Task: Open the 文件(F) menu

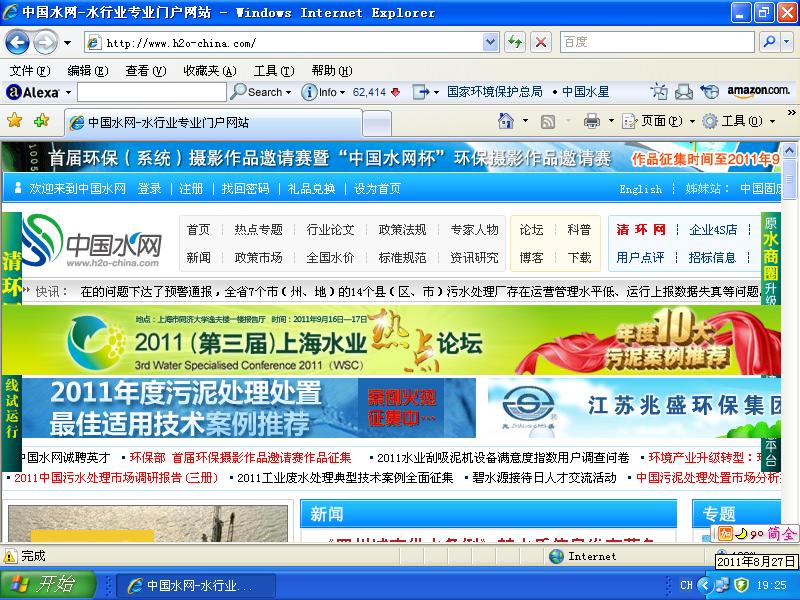Action: pyautogui.click(x=30, y=70)
